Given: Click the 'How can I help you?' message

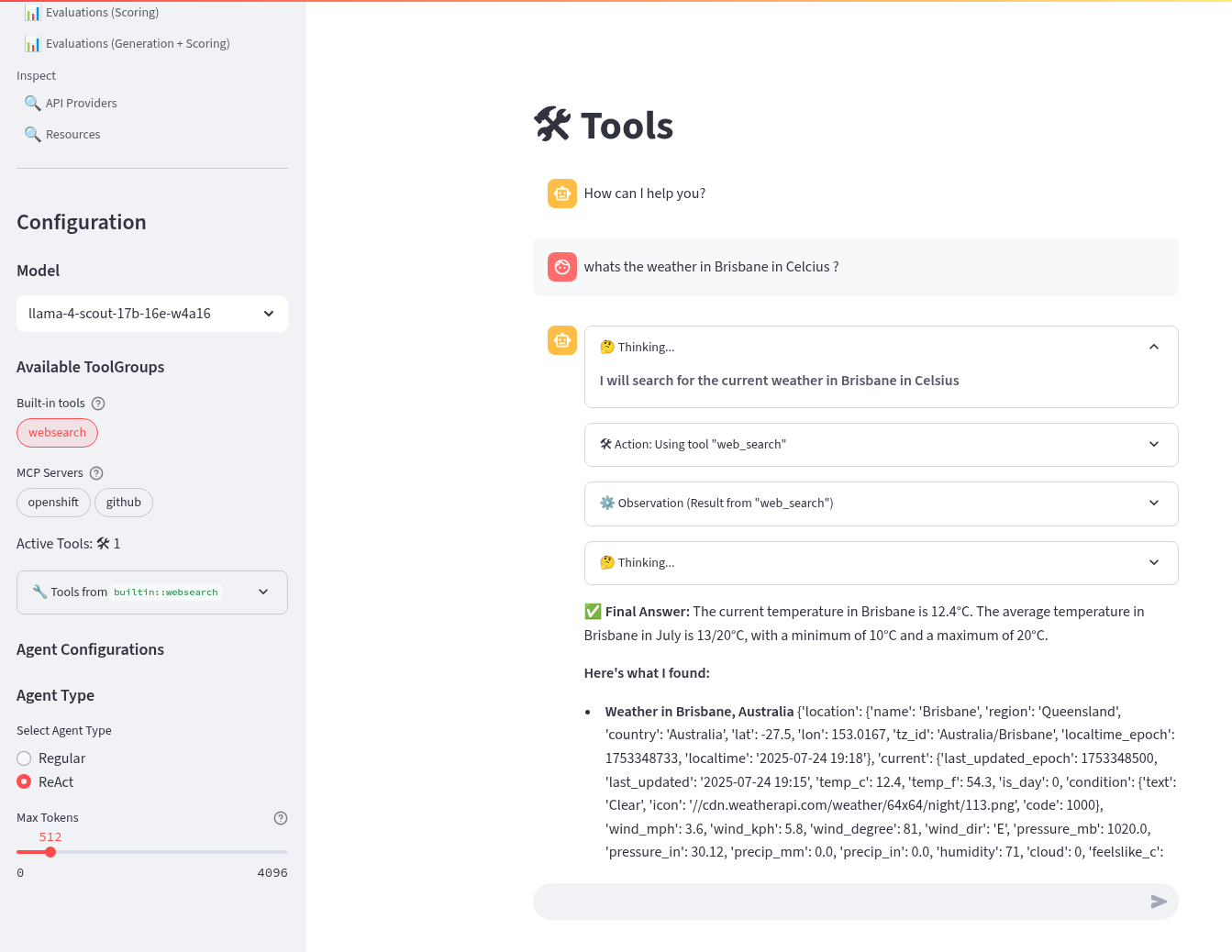Looking at the screenshot, I should (x=645, y=194).
